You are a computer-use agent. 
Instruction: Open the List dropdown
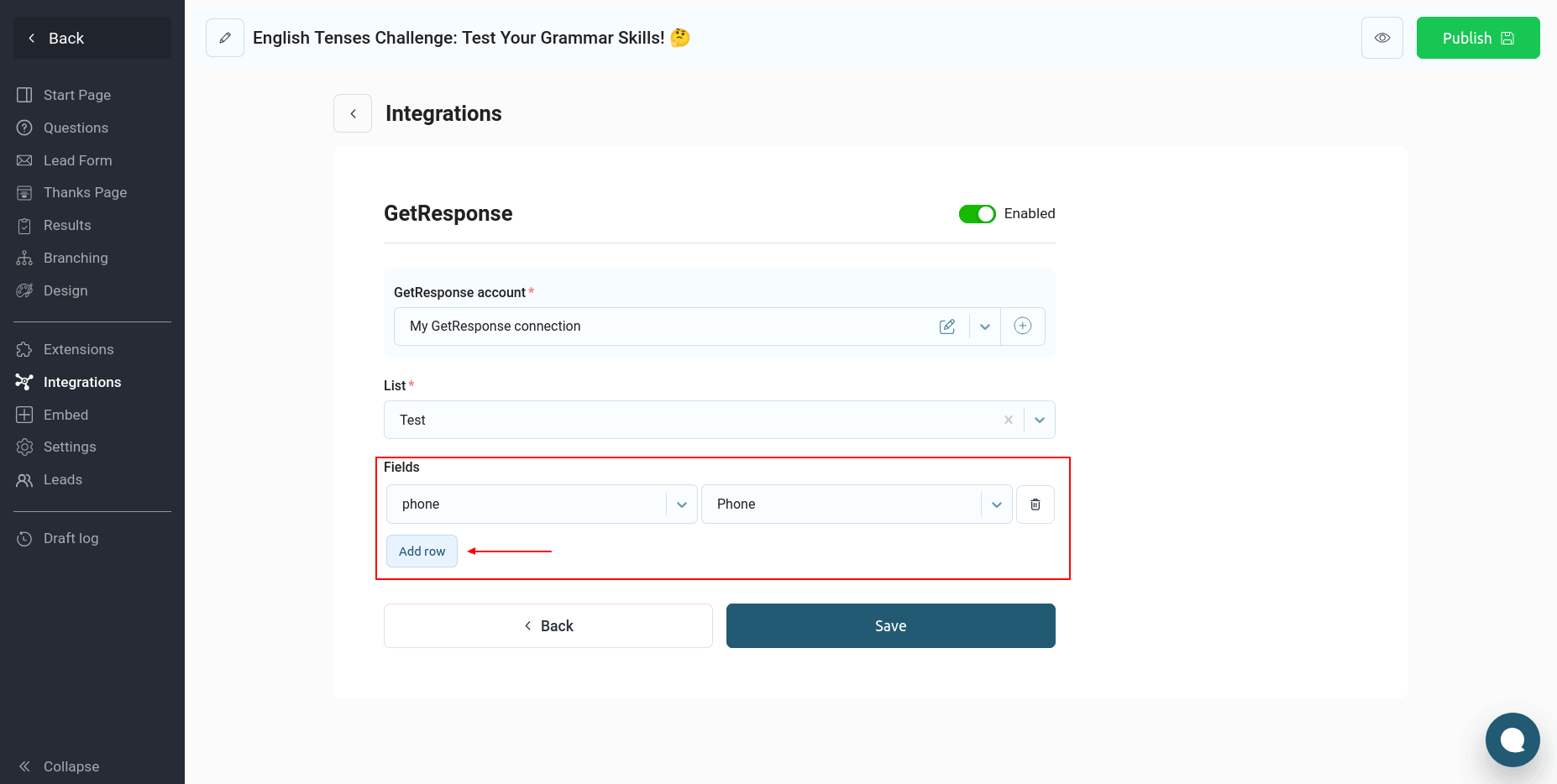coord(1039,420)
